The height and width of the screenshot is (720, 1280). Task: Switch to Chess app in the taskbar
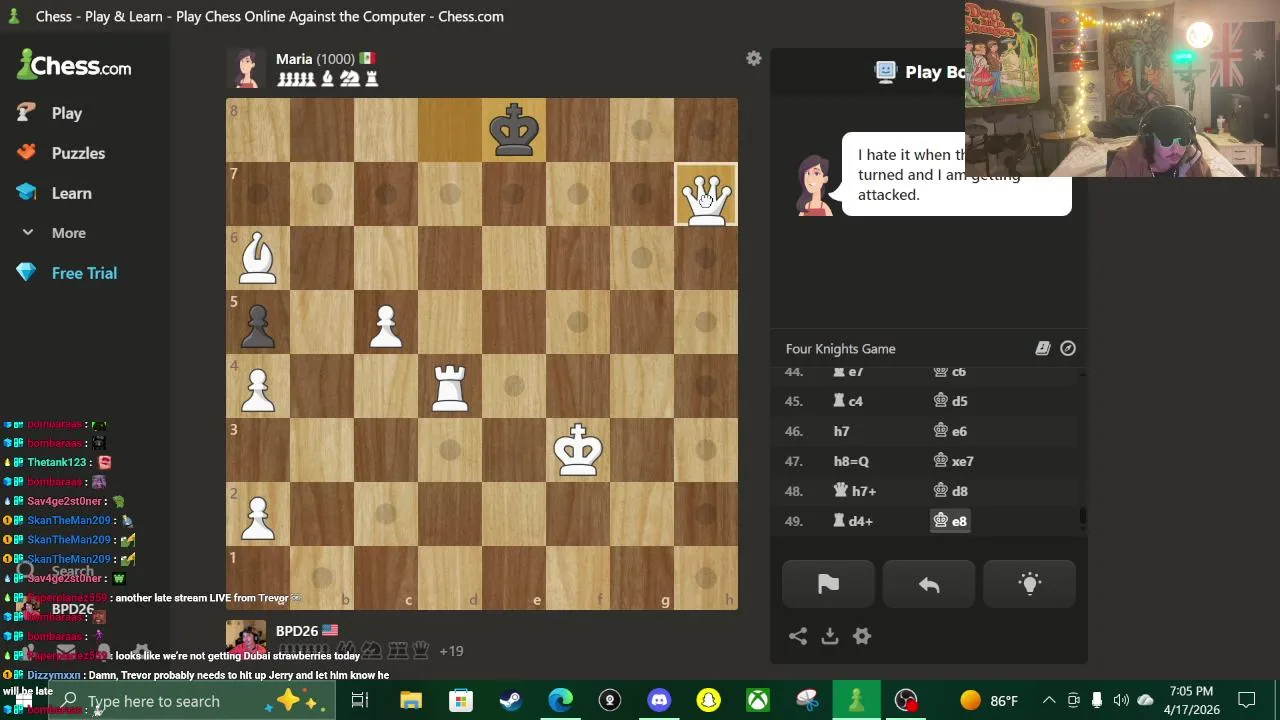pyautogui.click(x=856, y=701)
